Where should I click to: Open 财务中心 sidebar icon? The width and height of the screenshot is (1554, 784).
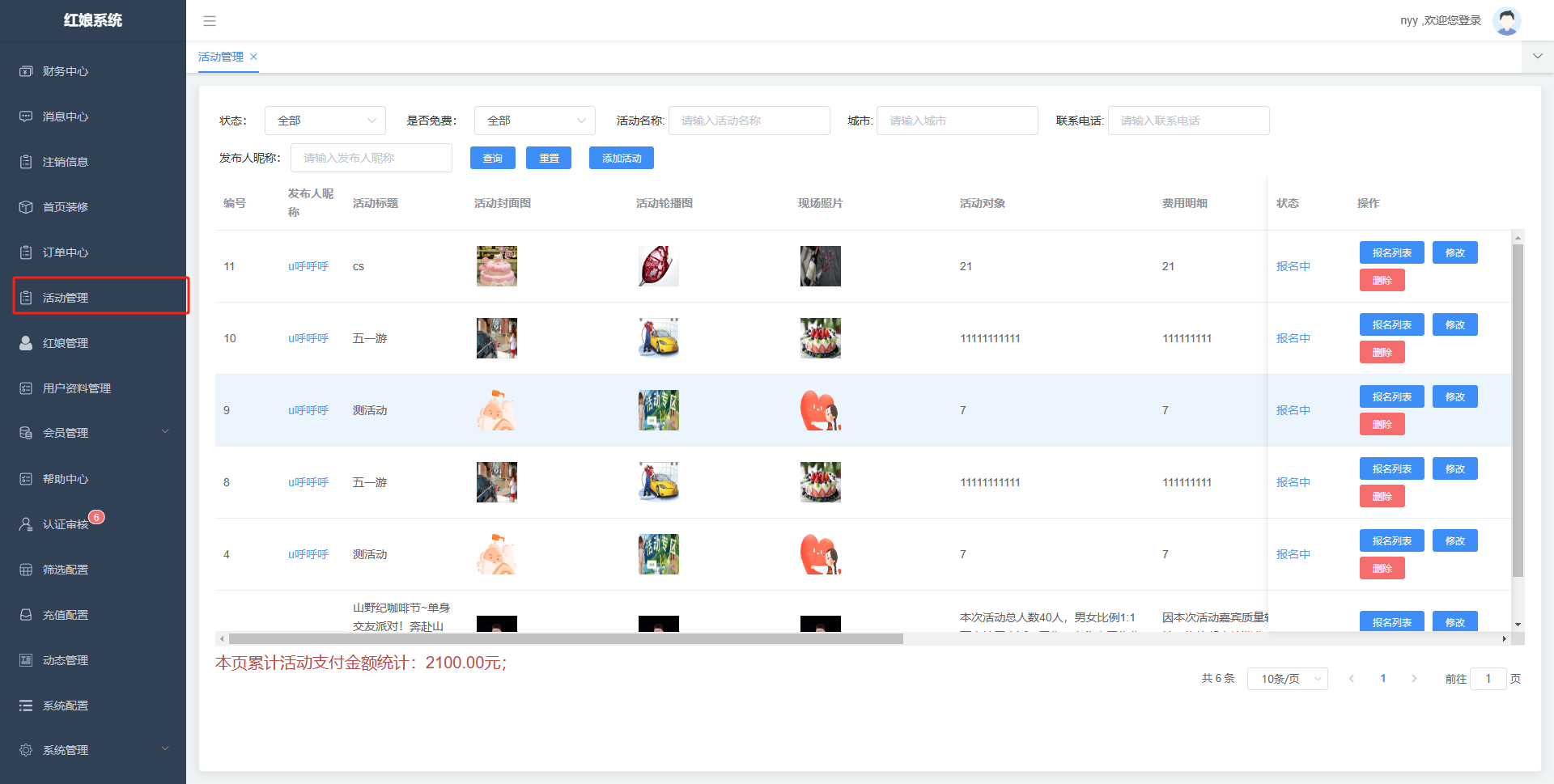tap(26, 71)
